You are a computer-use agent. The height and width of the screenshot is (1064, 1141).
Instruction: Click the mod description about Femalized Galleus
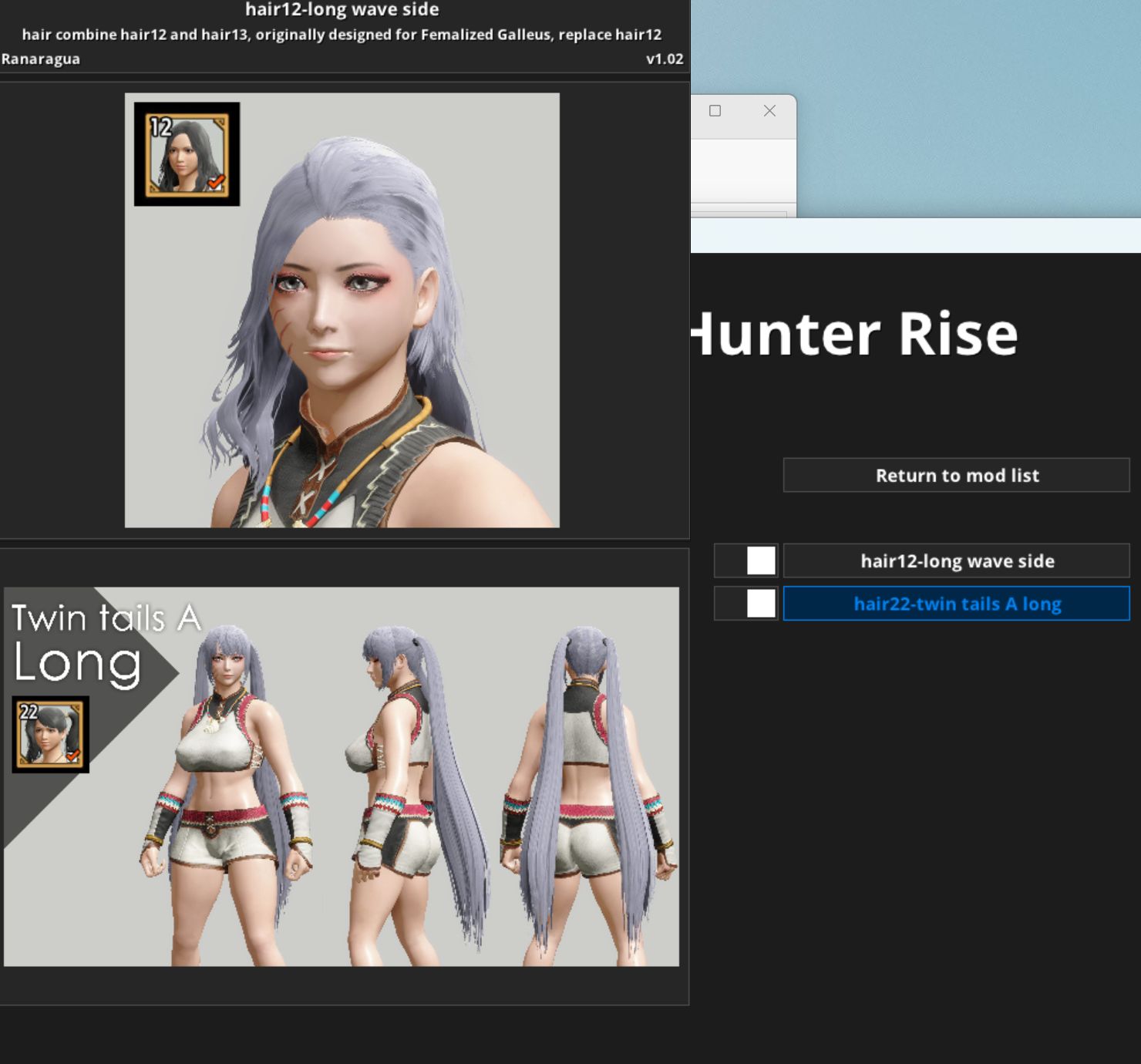342,35
